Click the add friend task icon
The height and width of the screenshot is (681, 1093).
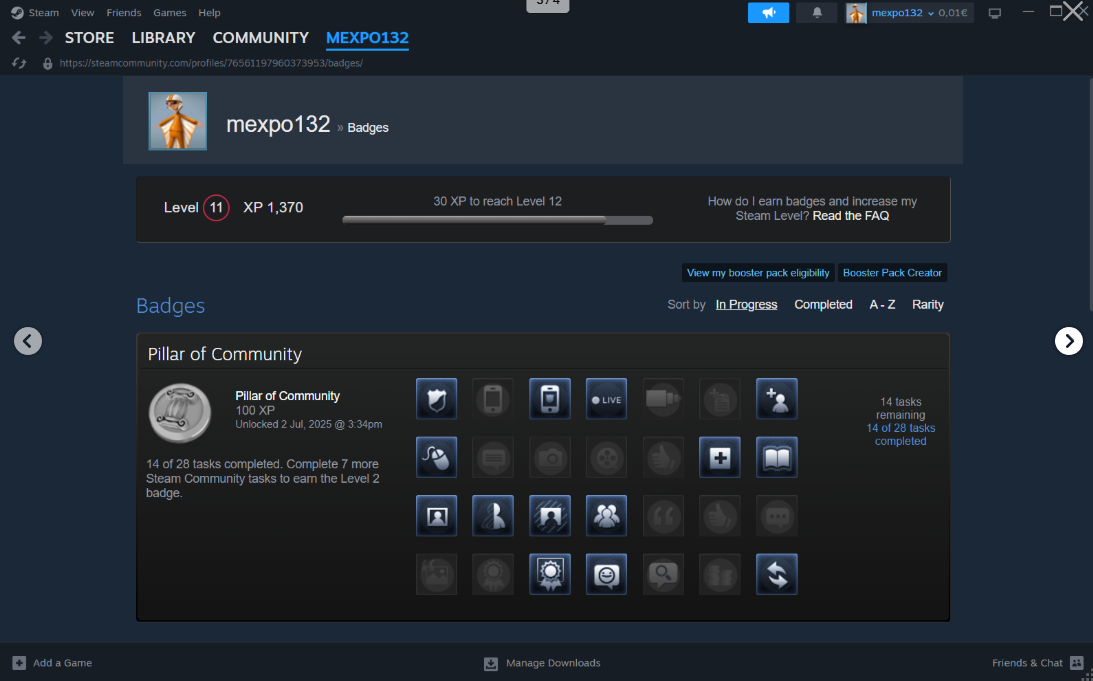(777, 399)
